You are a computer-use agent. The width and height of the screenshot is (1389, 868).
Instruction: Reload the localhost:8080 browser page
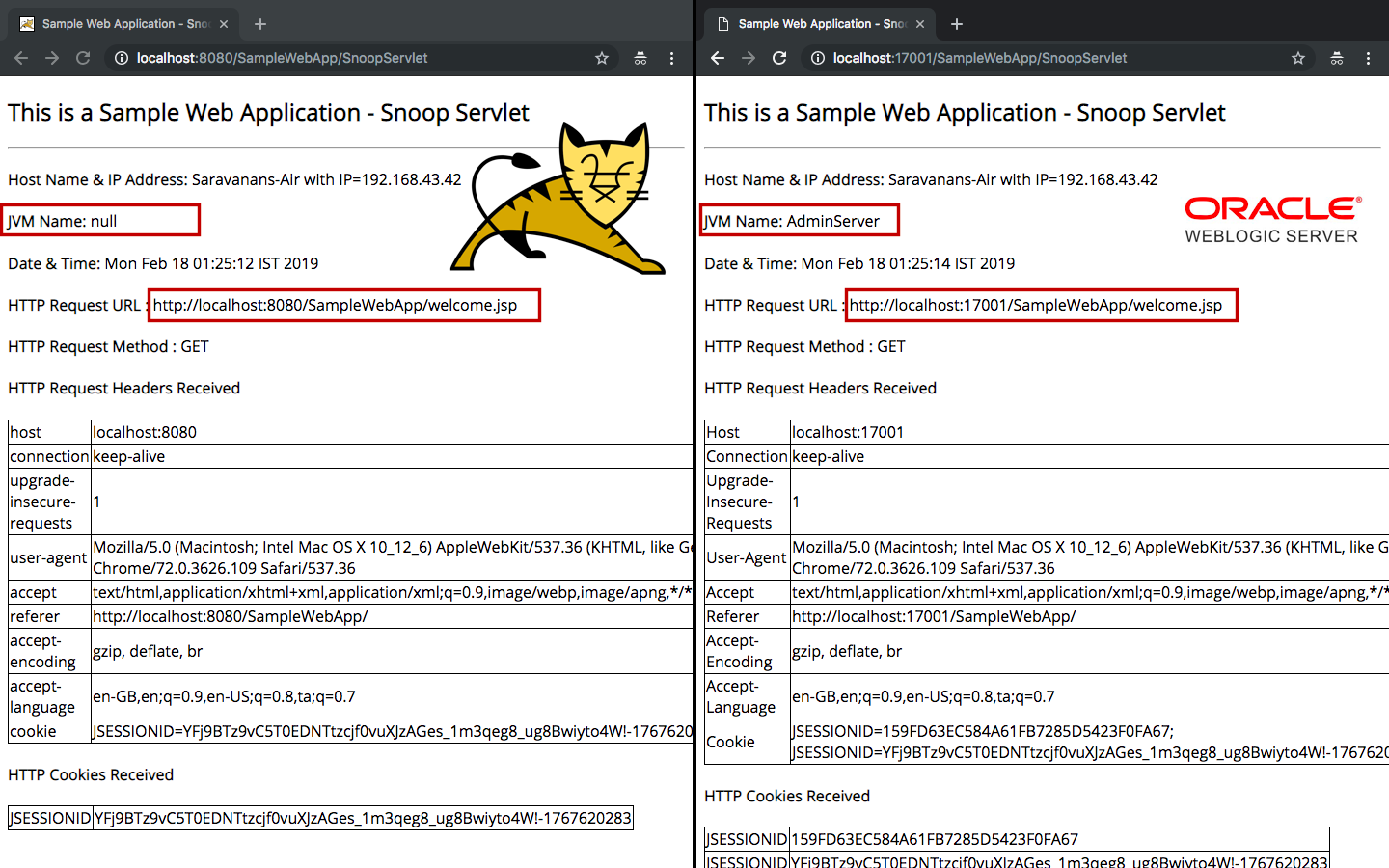pos(83,58)
